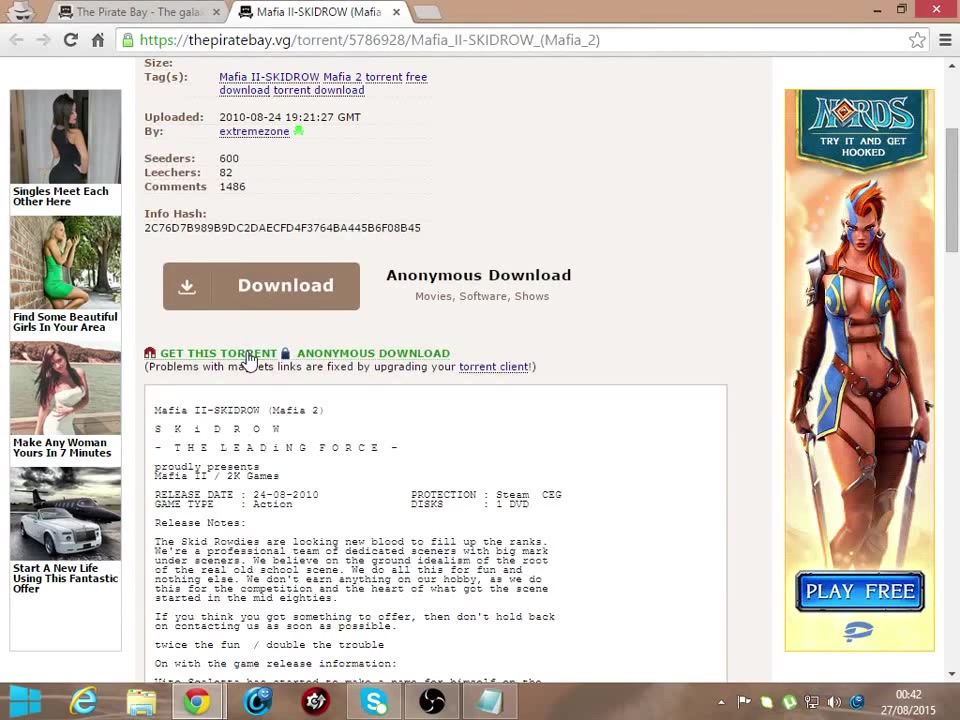The image size is (960, 720).
Task: Open the volume speaker tray icon
Action: point(834,702)
